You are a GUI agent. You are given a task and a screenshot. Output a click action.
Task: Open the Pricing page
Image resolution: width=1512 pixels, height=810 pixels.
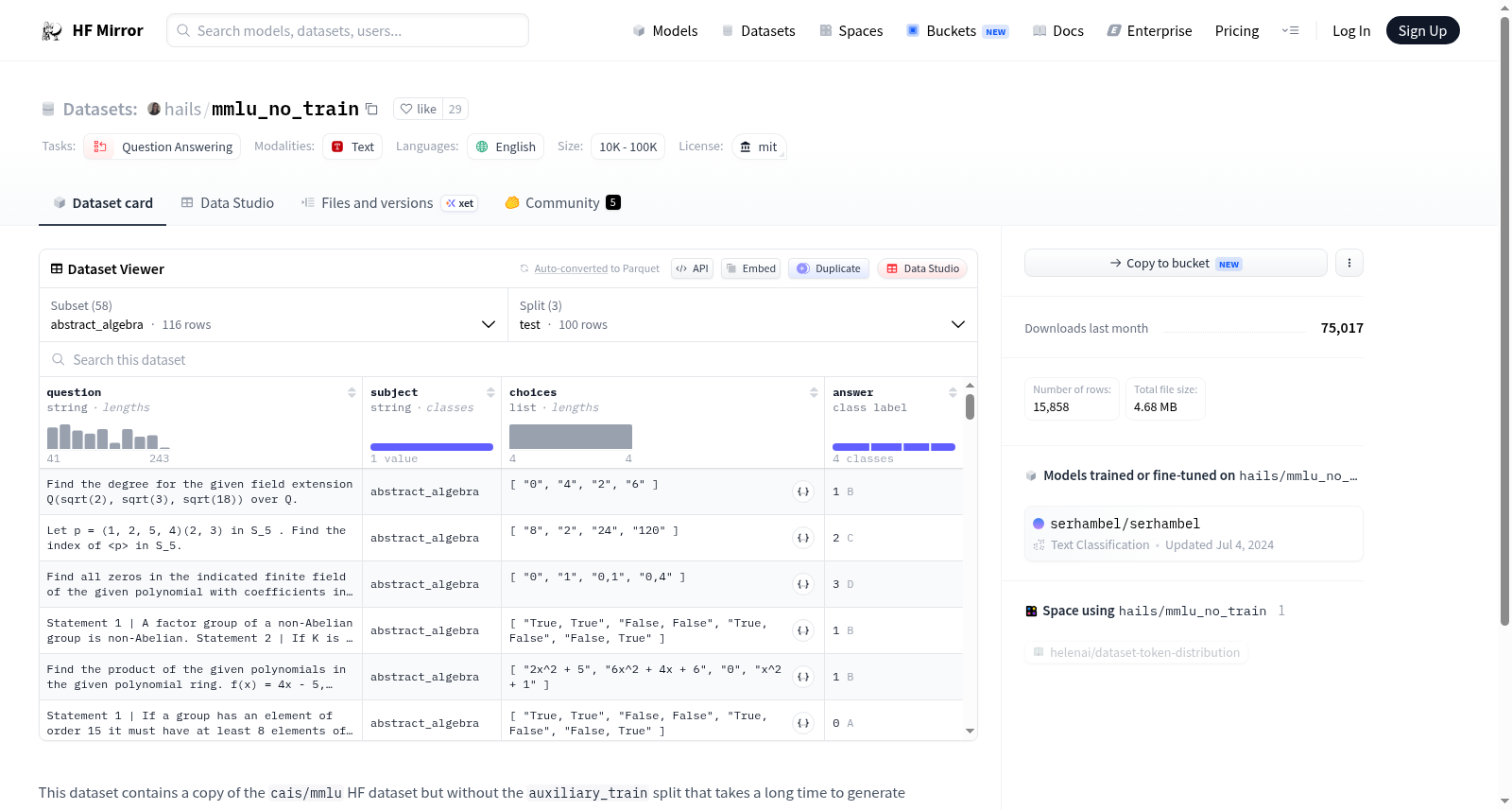click(1237, 31)
